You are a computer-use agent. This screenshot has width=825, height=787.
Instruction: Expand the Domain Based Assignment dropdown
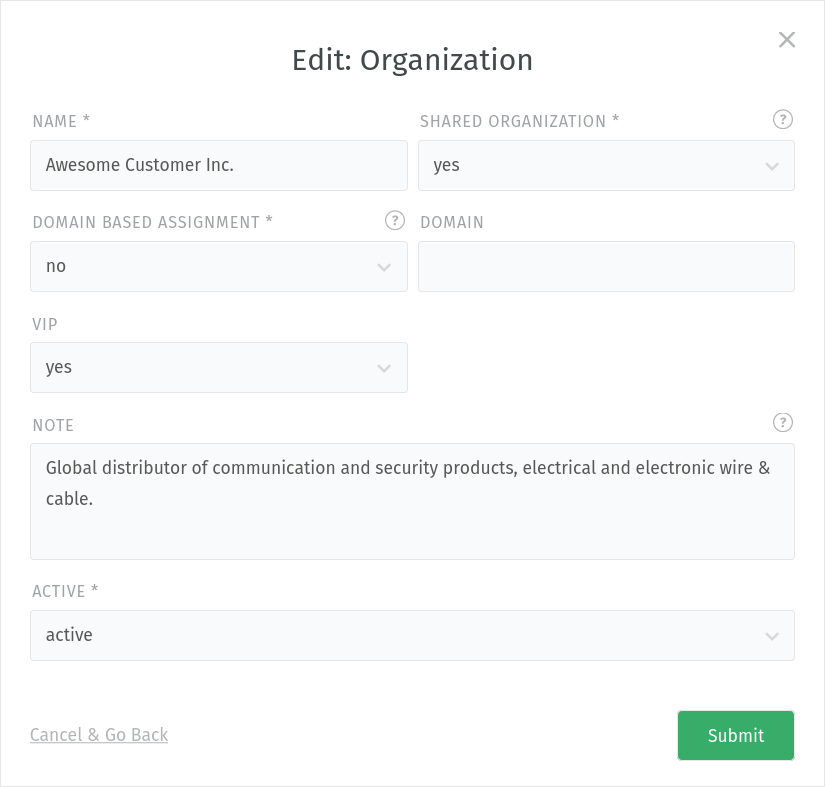coord(218,267)
